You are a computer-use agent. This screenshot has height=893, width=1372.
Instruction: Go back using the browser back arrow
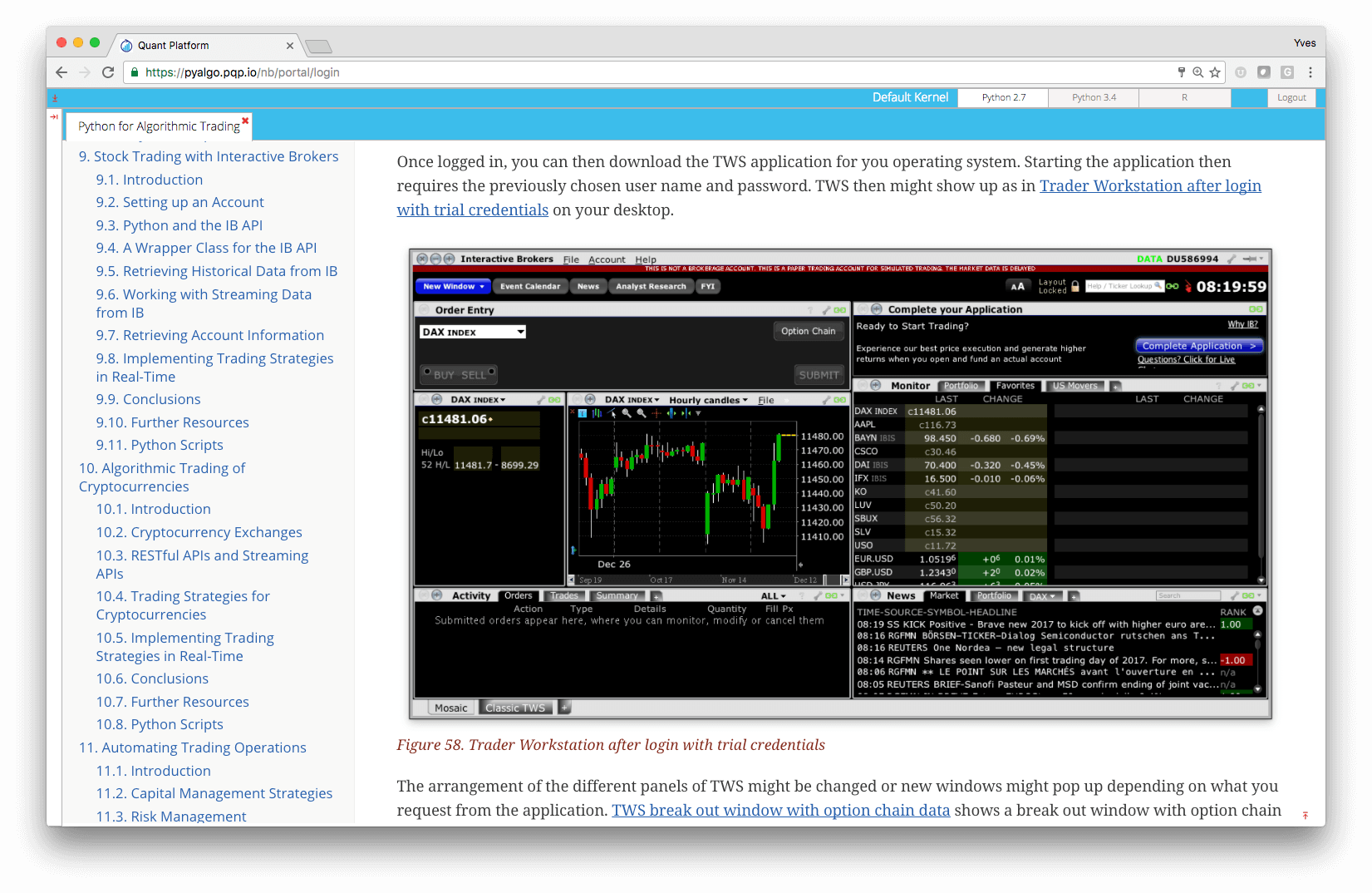tap(61, 72)
